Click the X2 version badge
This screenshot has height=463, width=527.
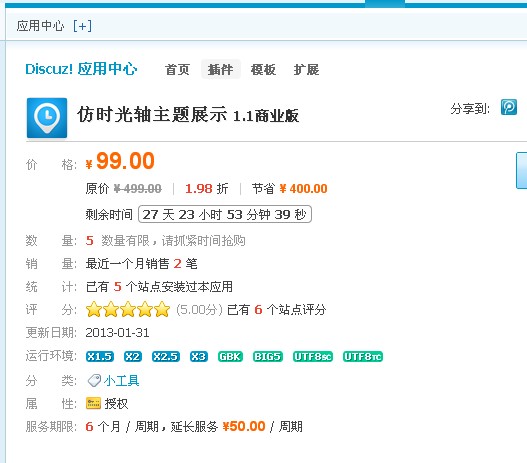point(133,356)
